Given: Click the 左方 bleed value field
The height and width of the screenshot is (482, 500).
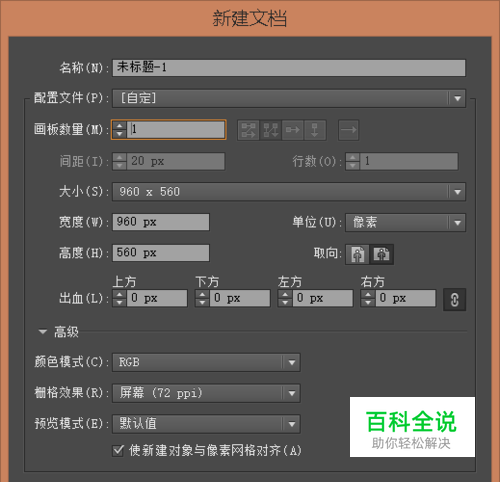Looking at the screenshot, I should click(322, 298).
